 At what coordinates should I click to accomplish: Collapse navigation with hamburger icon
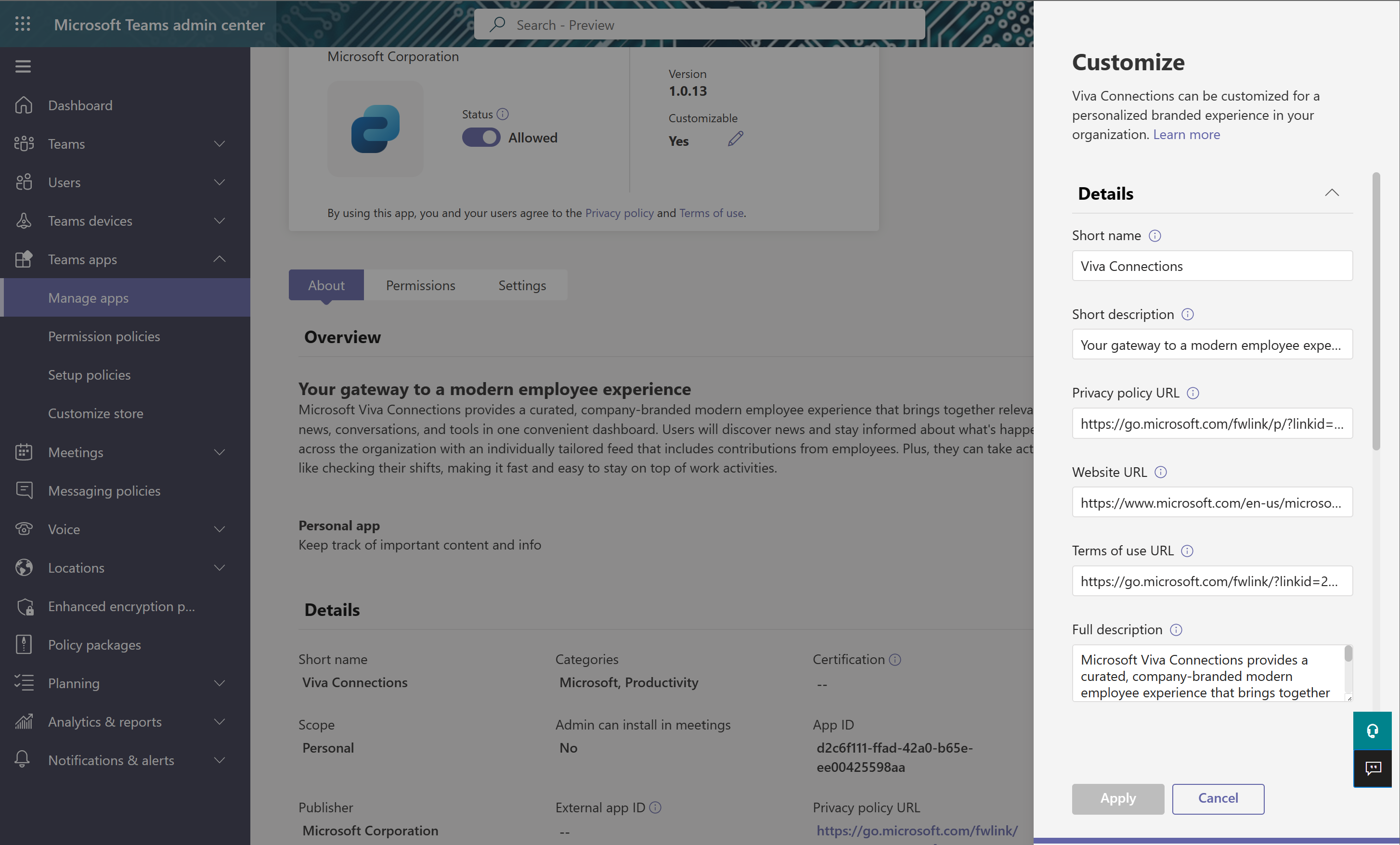pos(23,66)
